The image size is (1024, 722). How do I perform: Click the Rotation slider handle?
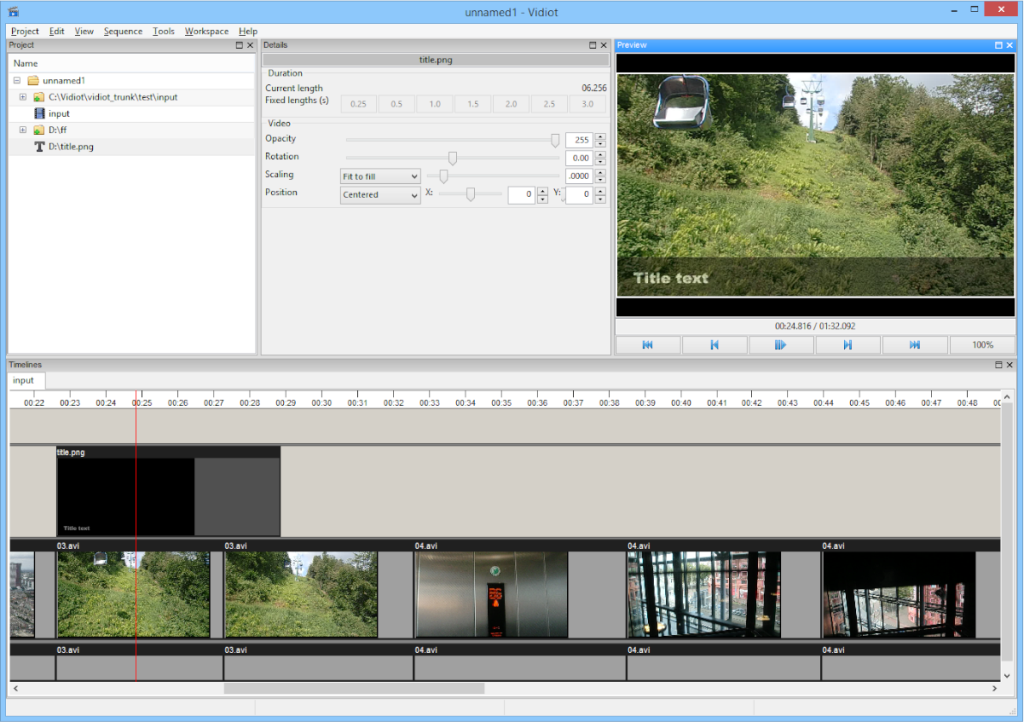(452, 157)
